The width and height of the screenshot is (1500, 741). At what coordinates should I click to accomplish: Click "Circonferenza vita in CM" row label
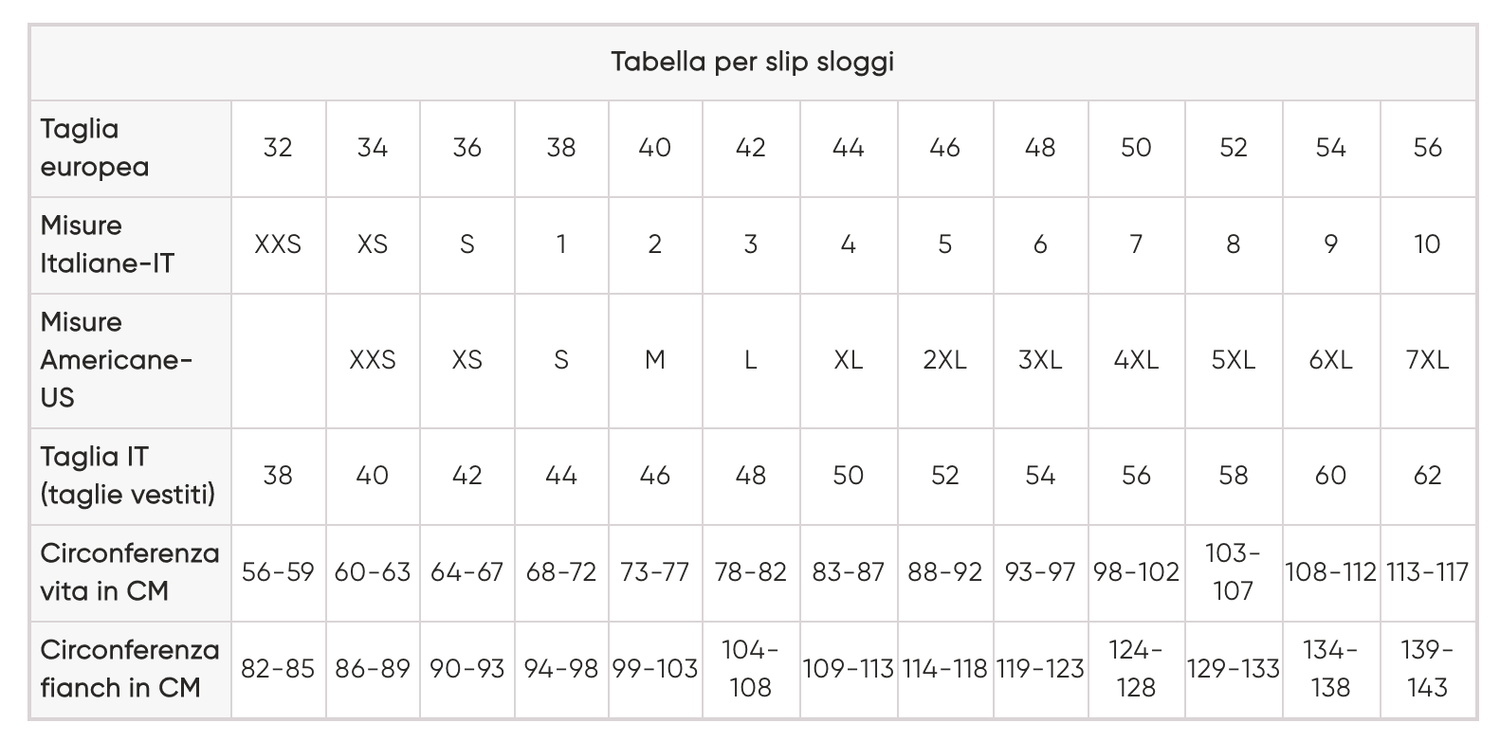point(129,572)
